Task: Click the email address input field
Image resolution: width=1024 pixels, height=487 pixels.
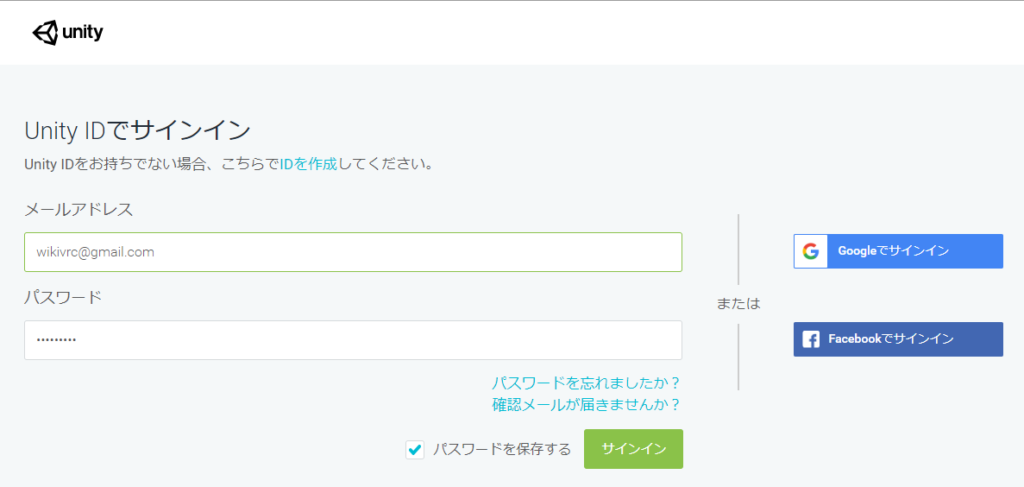Action: [x=353, y=252]
